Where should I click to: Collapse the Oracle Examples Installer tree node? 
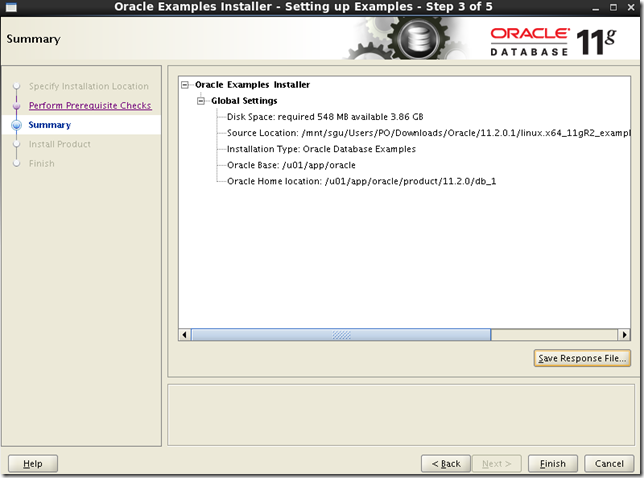[185, 85]
